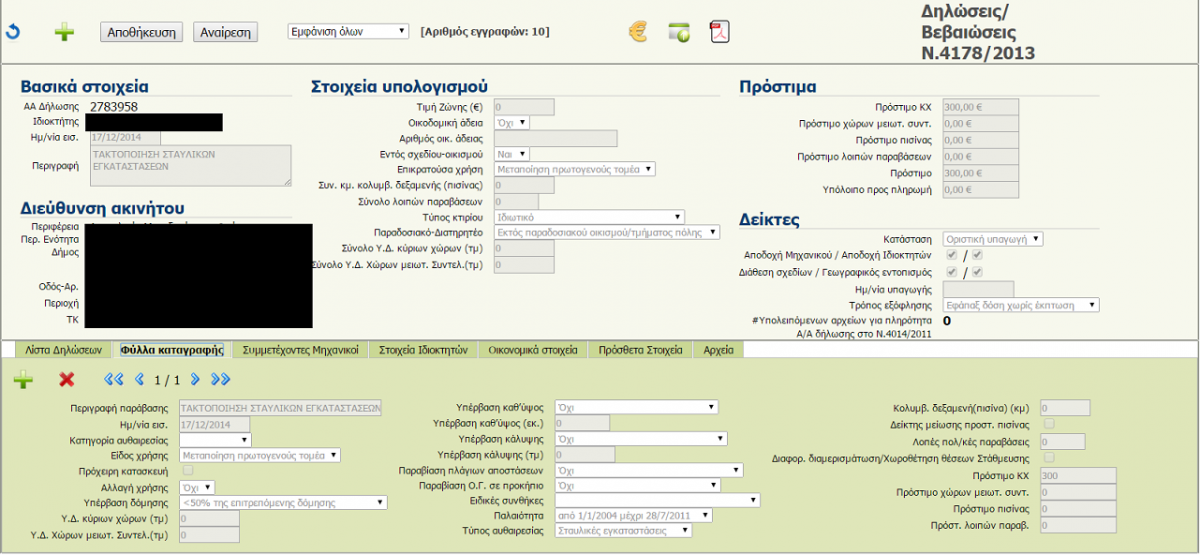Expand the Κατάσταση dropdown
1200x555 pixels.
[995, 239]
